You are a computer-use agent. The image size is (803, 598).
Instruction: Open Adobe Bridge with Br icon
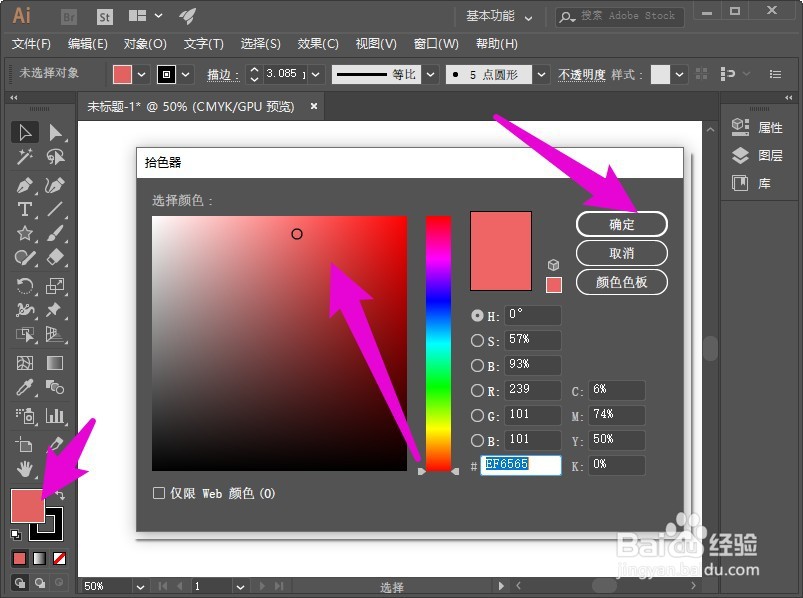coord(69,17)
